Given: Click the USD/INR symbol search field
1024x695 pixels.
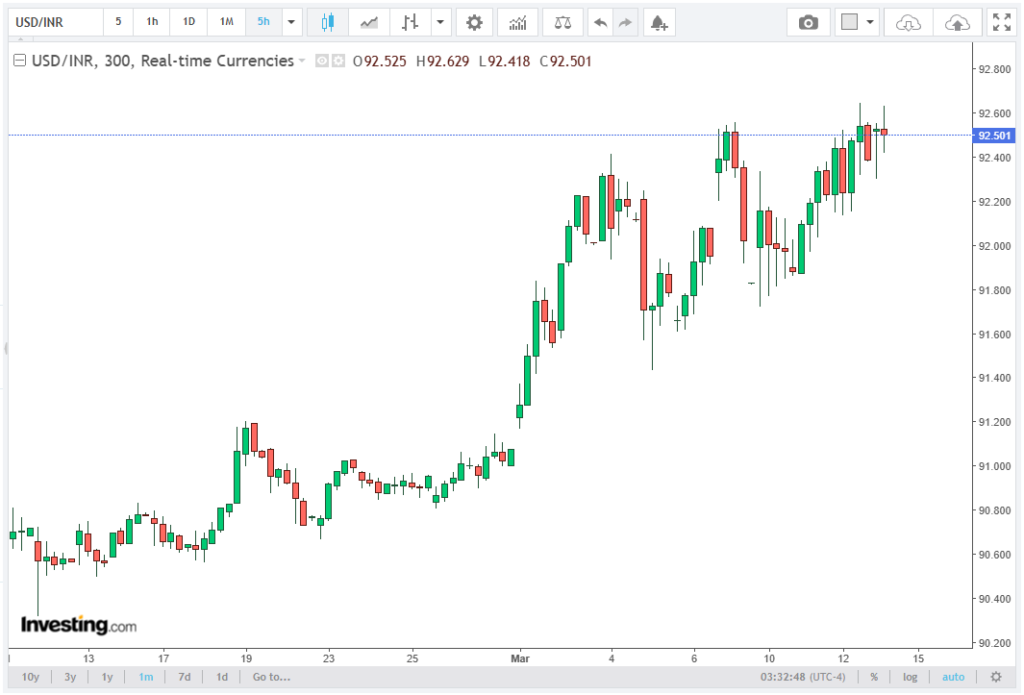Looking at the screenshot, I should (55, 22).
